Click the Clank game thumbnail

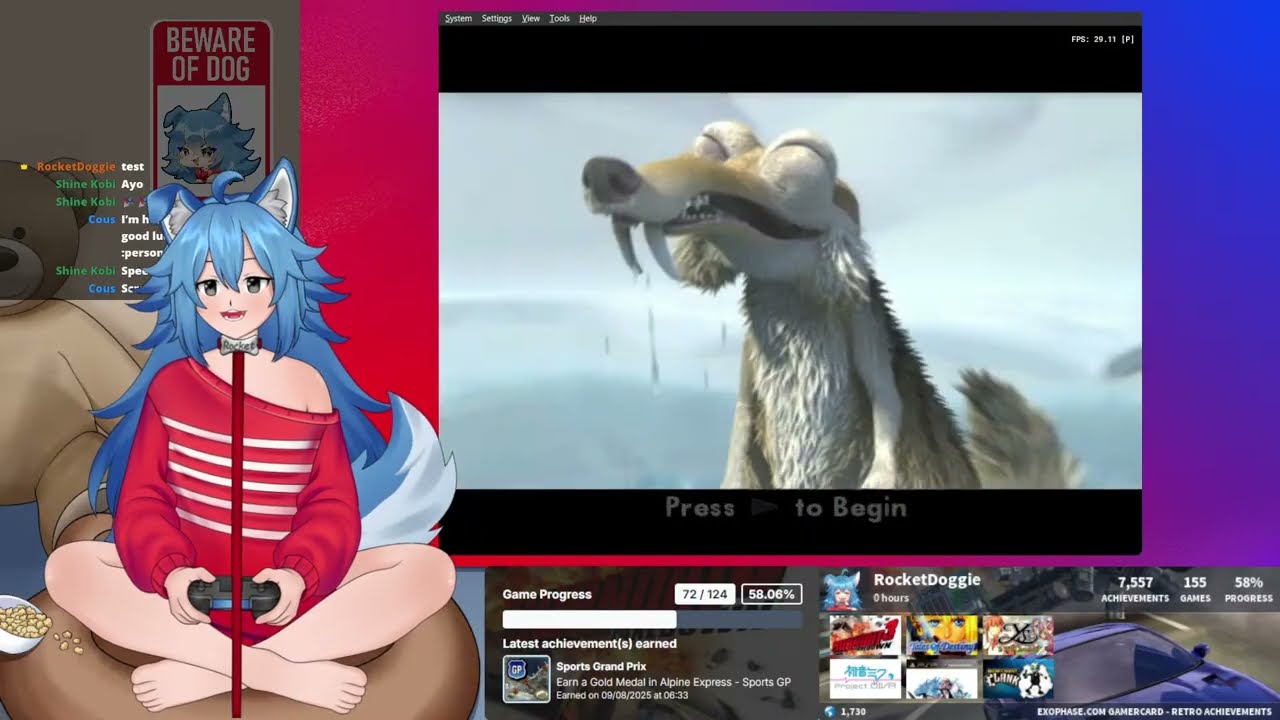(1017, 678)
